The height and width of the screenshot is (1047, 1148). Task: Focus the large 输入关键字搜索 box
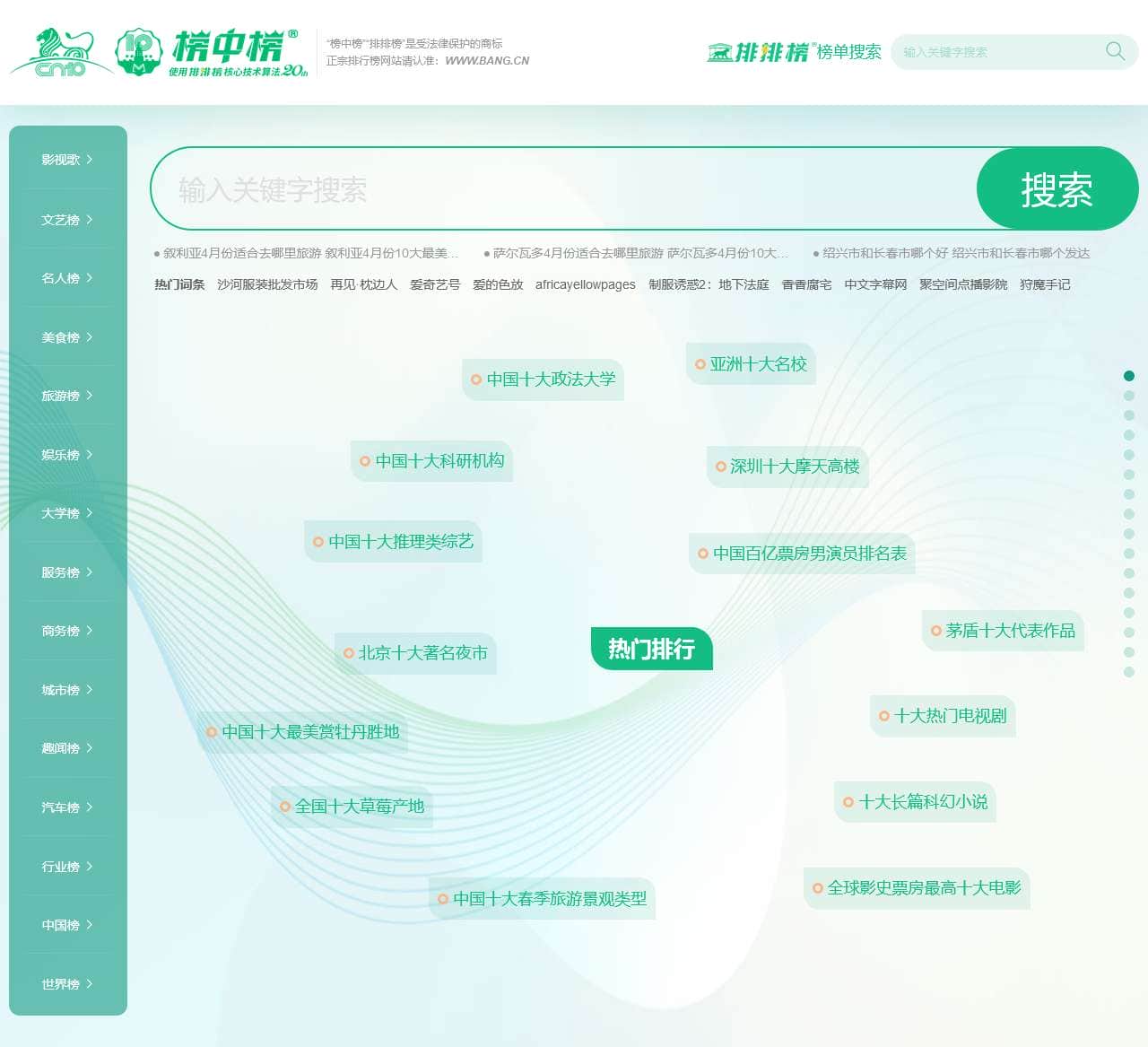565,189
